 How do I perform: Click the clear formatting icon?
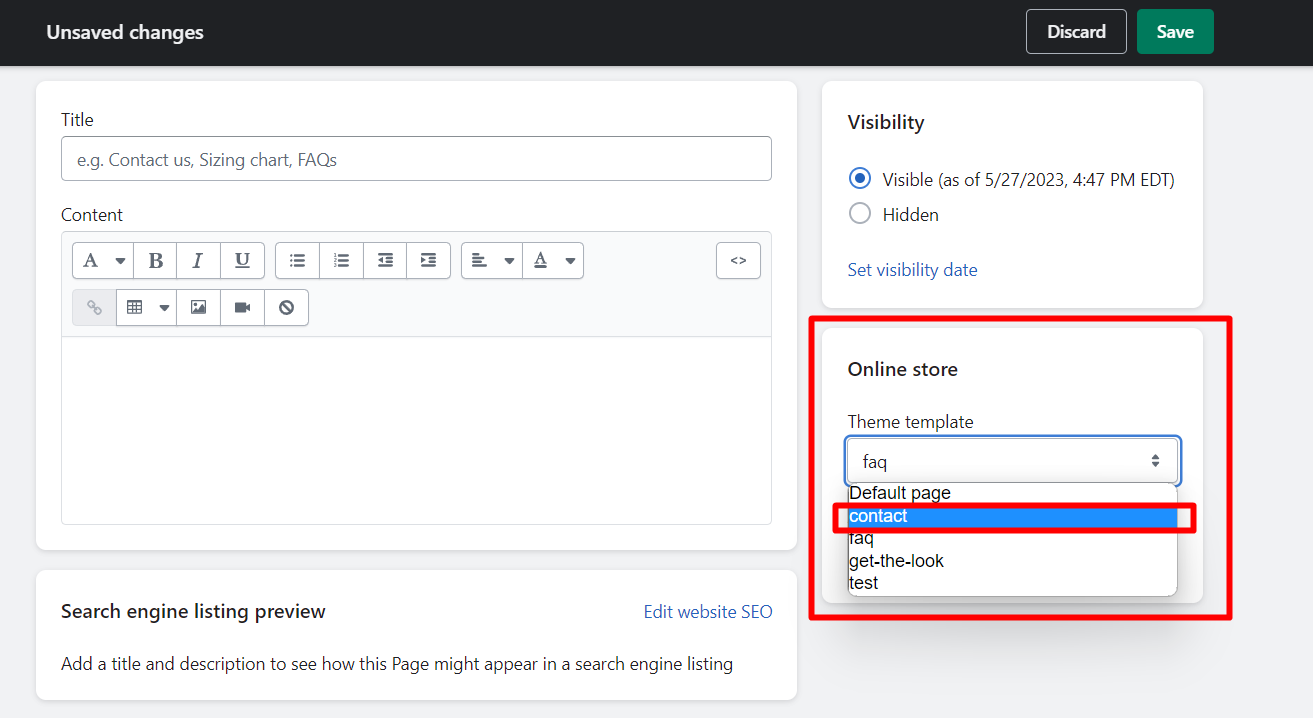286,307
